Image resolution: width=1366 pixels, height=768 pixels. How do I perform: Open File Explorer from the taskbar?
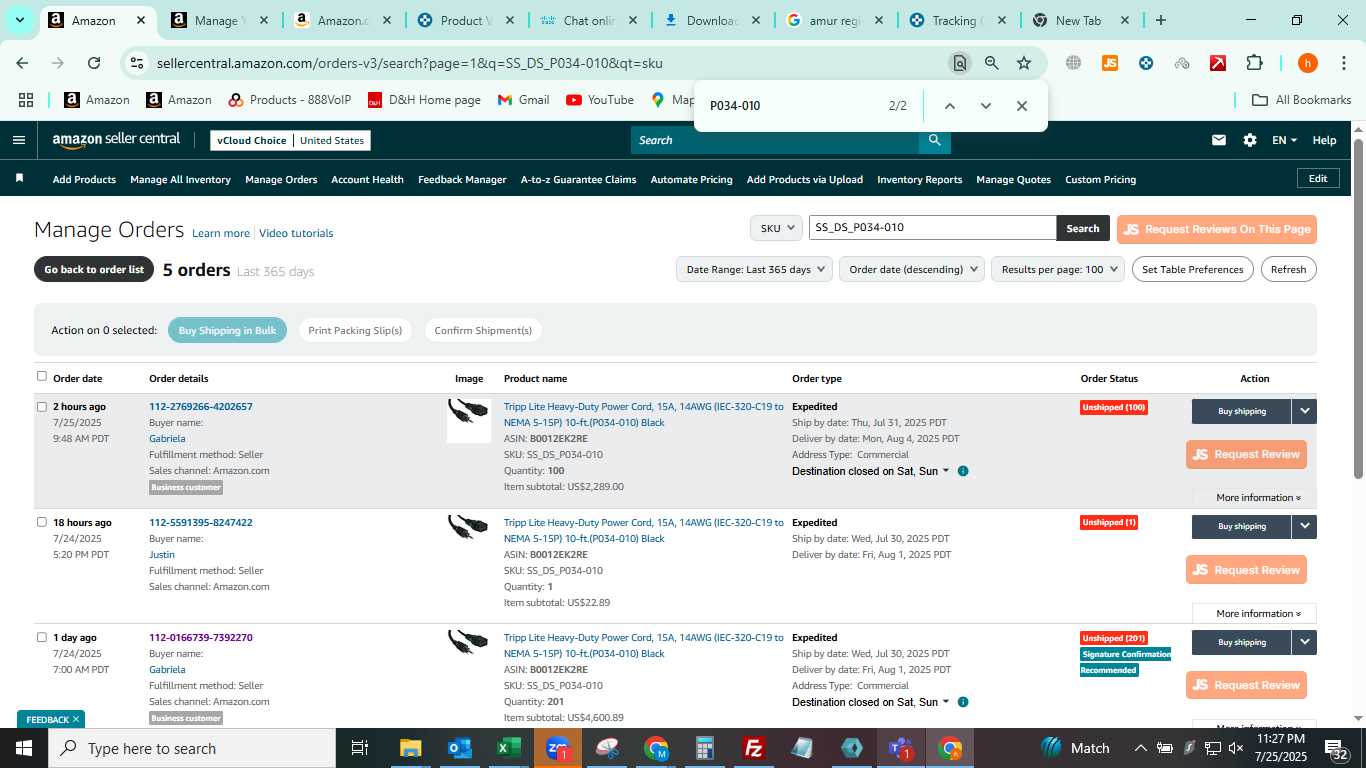point(411,748)
